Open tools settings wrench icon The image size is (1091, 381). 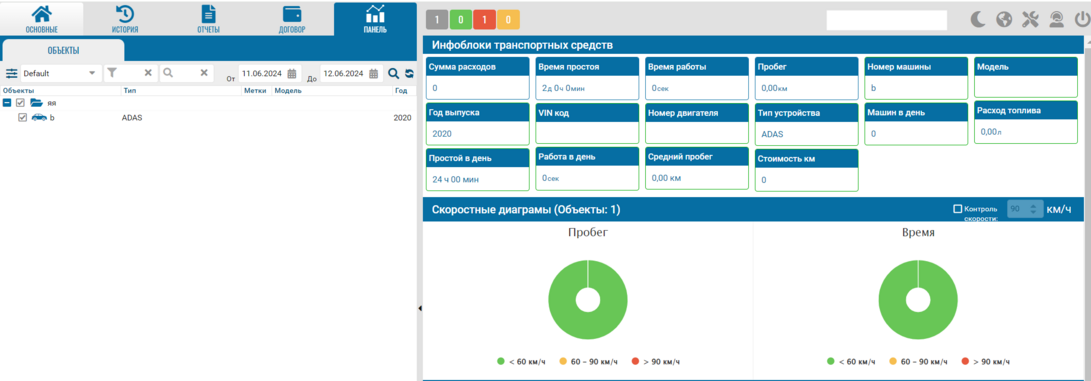click(1029, 20)
